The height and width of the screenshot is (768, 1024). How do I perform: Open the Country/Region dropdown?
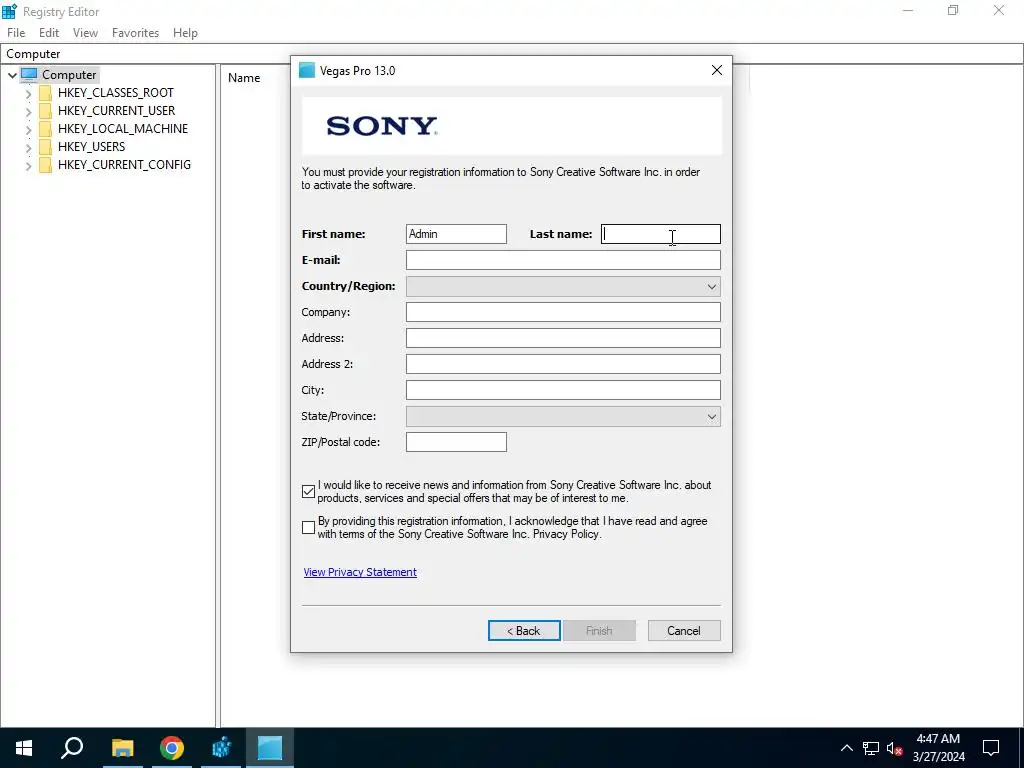[563, 286]
